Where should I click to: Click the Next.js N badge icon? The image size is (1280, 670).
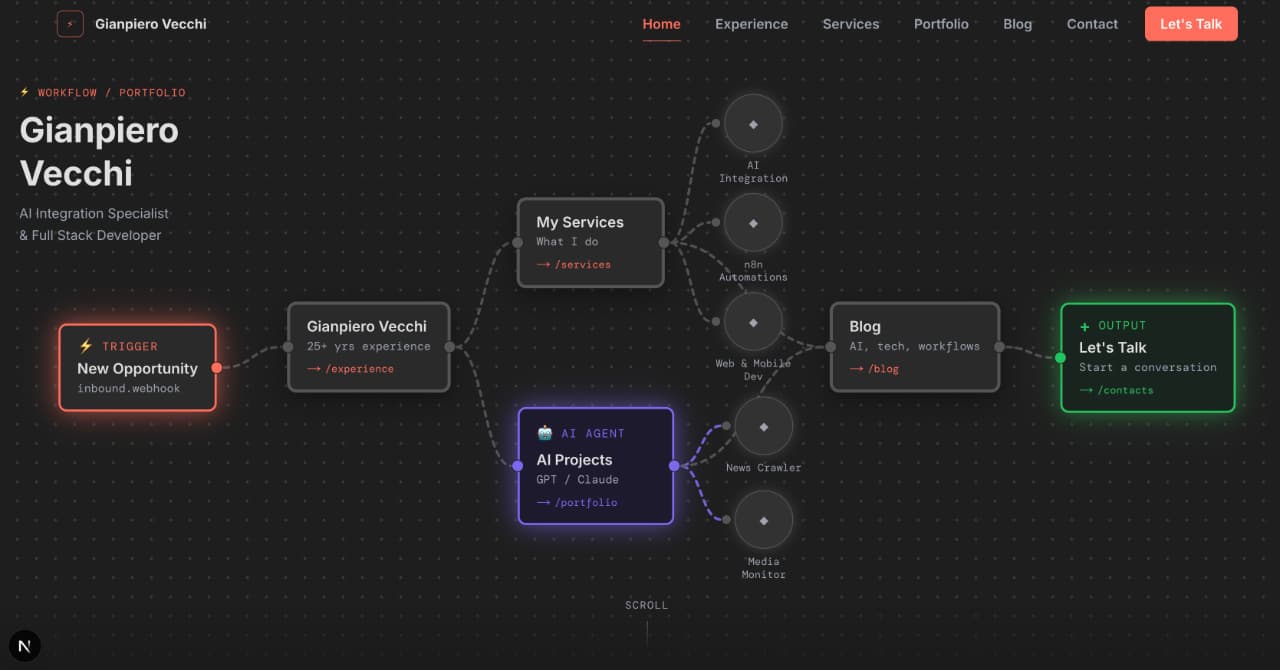click(x=25, y=646)
